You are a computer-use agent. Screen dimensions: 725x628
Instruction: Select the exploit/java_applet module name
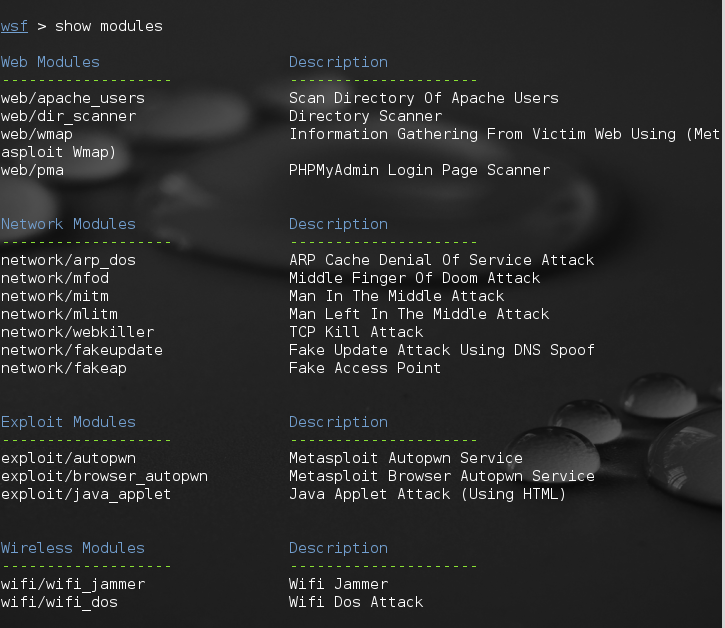[x=86, y=494]
